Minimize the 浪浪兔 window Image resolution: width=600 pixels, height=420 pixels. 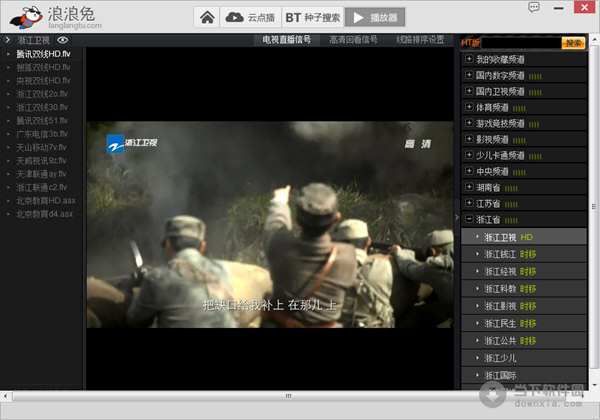pyautogui.click(x=559, y=8)
